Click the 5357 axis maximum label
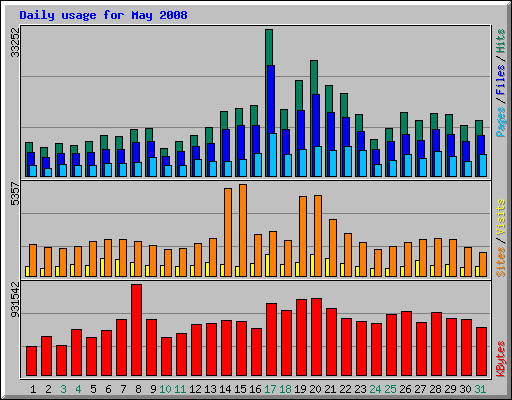The width and height of the screenshot is (512, 400). pyautogui.click(x=15, y=194)
